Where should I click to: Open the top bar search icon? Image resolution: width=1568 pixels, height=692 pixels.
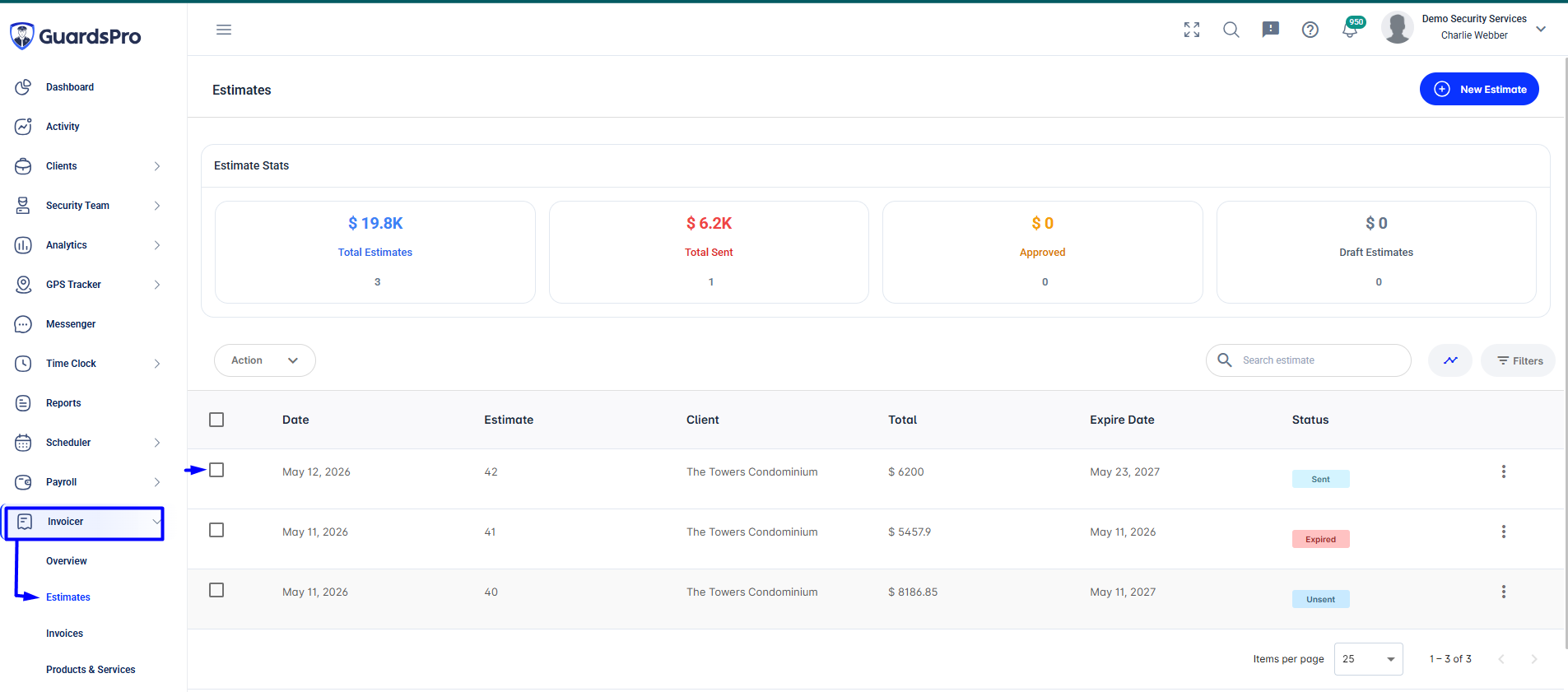pyautogui.click(x=1231, y=30)
